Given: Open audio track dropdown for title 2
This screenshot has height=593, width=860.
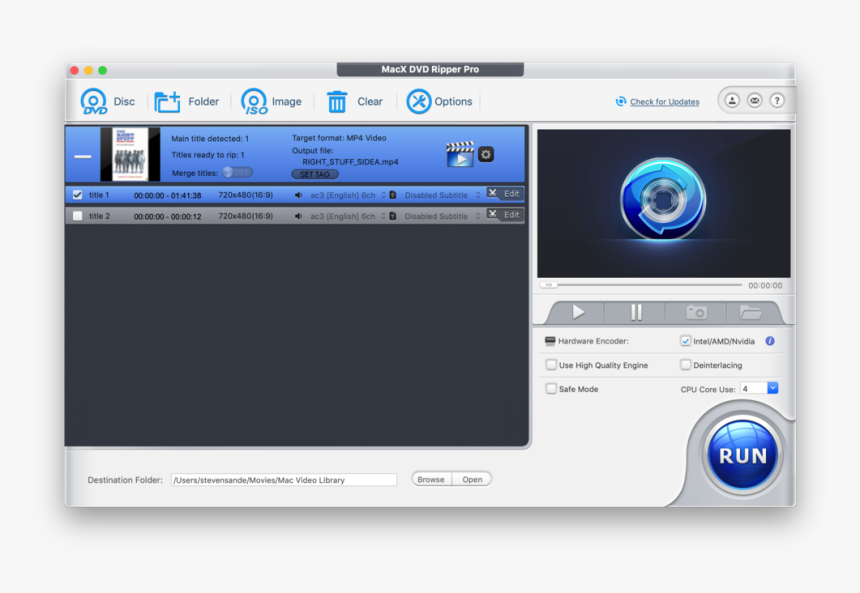Looking at the screenshot, I should 348,216.
